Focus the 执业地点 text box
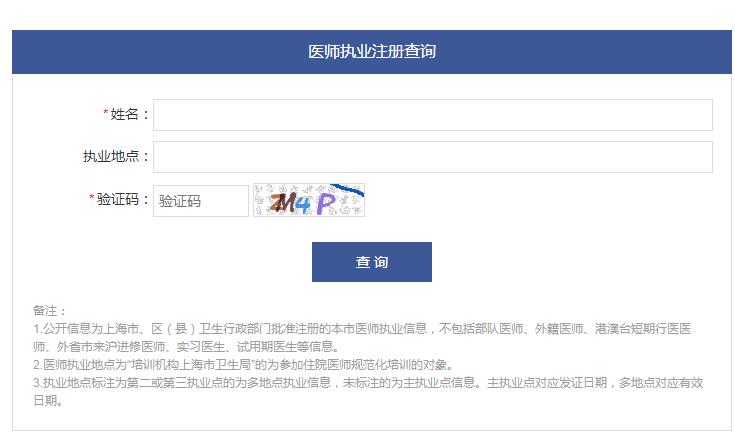This screenshot has width=735, height=441. 432,157
